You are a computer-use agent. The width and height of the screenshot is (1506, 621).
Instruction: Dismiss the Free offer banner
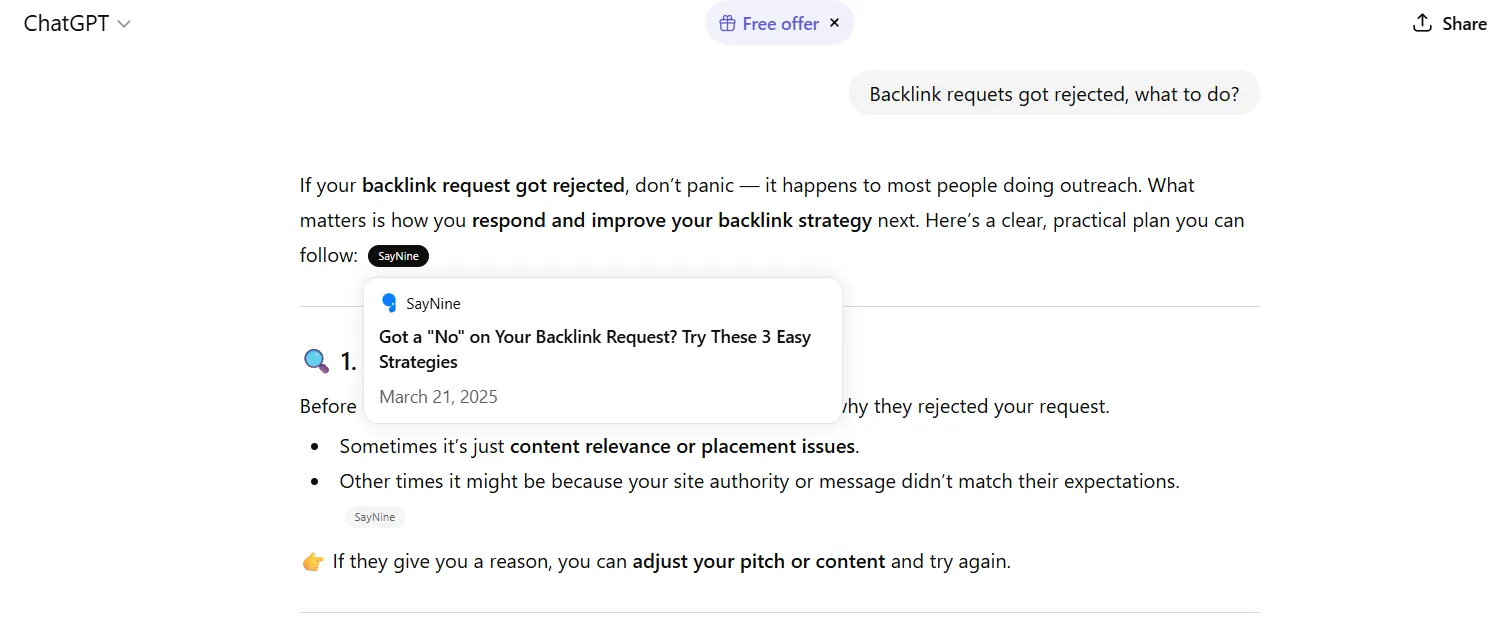pyautogui.click(x=835, y=23)
